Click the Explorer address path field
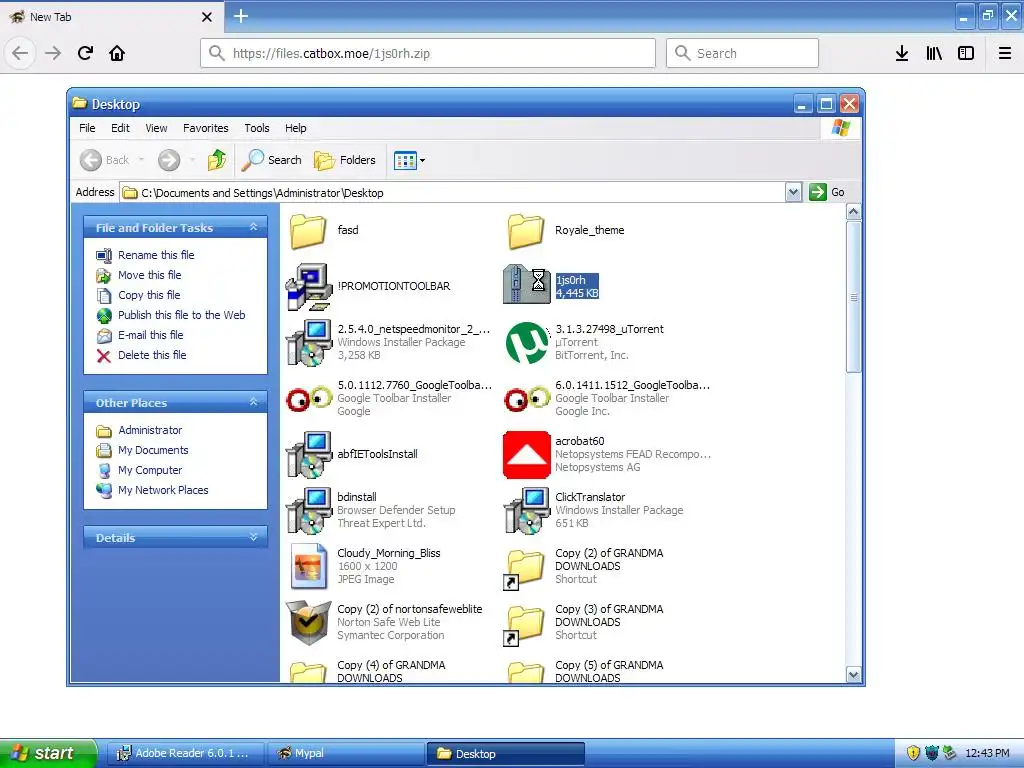Screen dimensions: 1024x768 (453, 193)
